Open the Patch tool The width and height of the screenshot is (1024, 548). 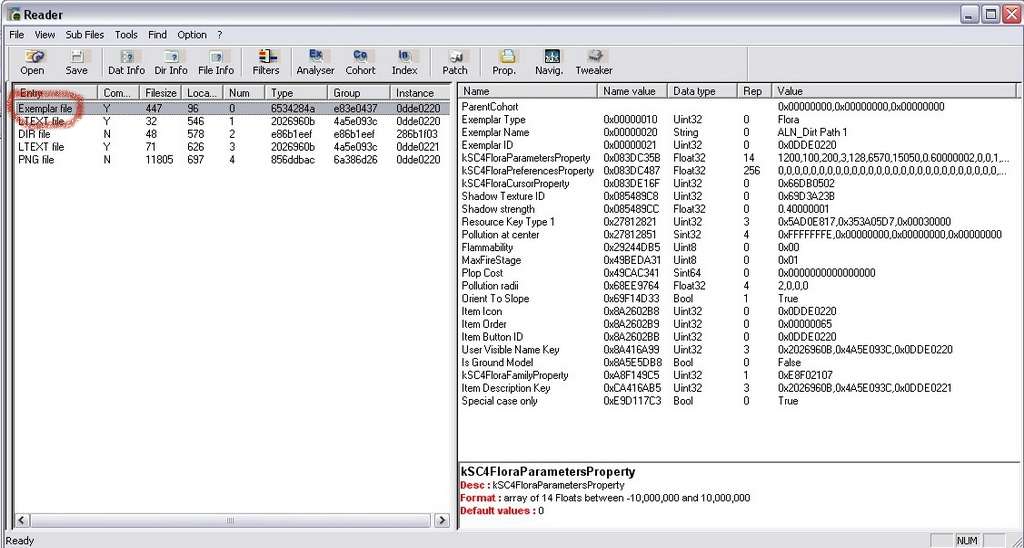(x=455, y=62)
